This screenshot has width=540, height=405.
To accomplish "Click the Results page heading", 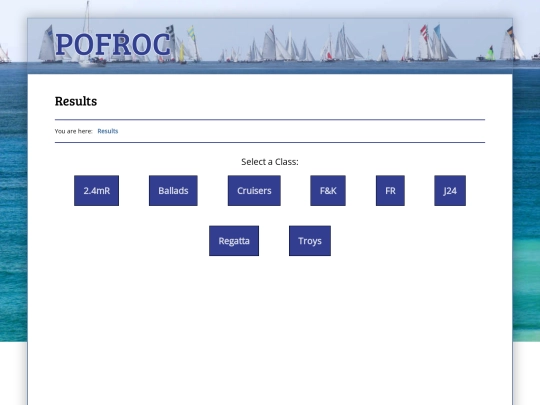I will [76, 101].
